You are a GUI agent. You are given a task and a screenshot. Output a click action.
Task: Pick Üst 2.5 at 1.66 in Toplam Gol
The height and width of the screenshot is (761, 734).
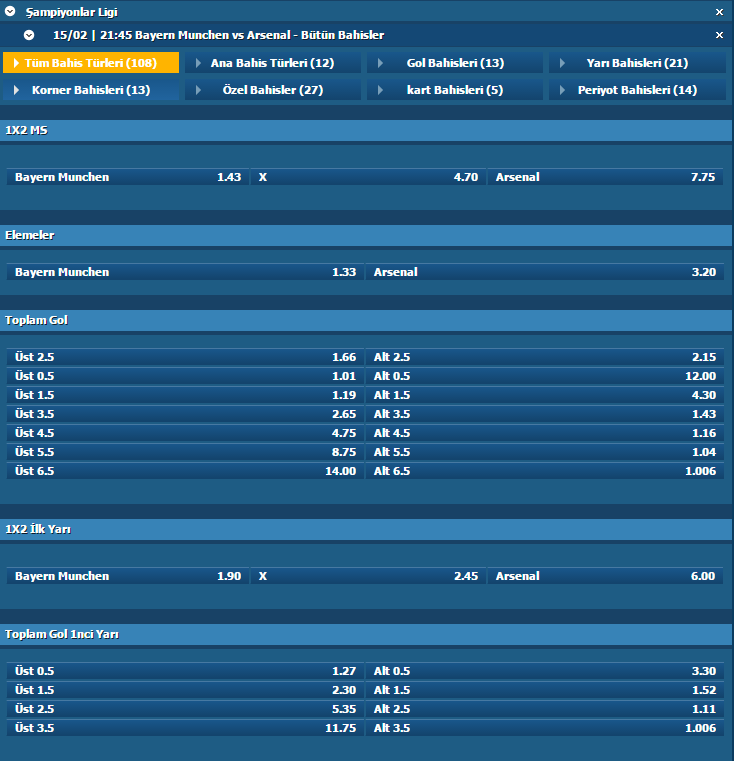pos(185,357)
